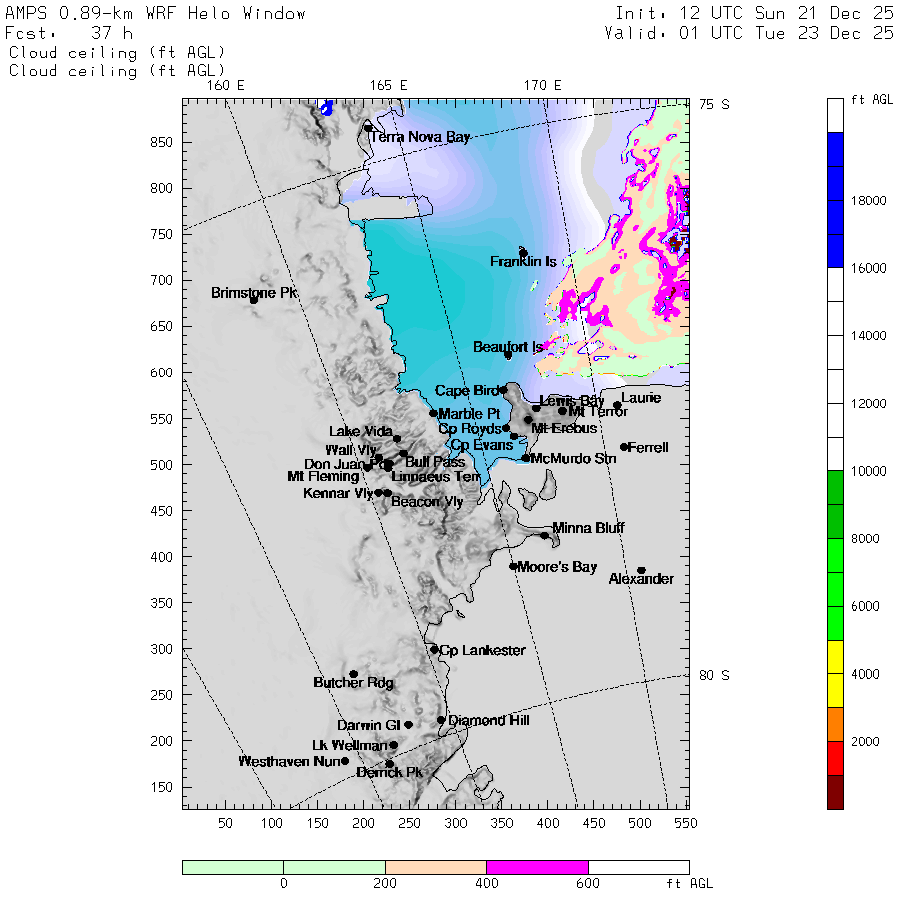Click the 'Fcst: 37 h' forecast hour text
Viewport: 900px width, 900px height.
pos(69,33)
